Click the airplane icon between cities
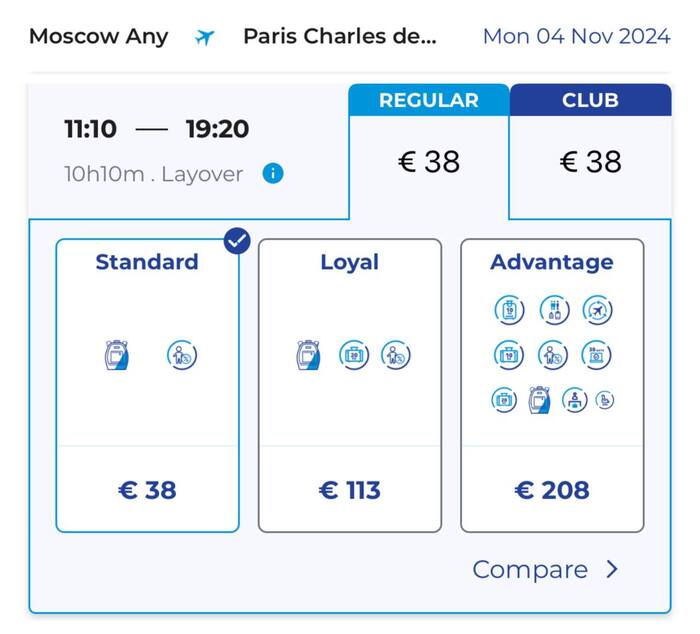Viewport: 700px width, 634px height. (x=206, y=37)
